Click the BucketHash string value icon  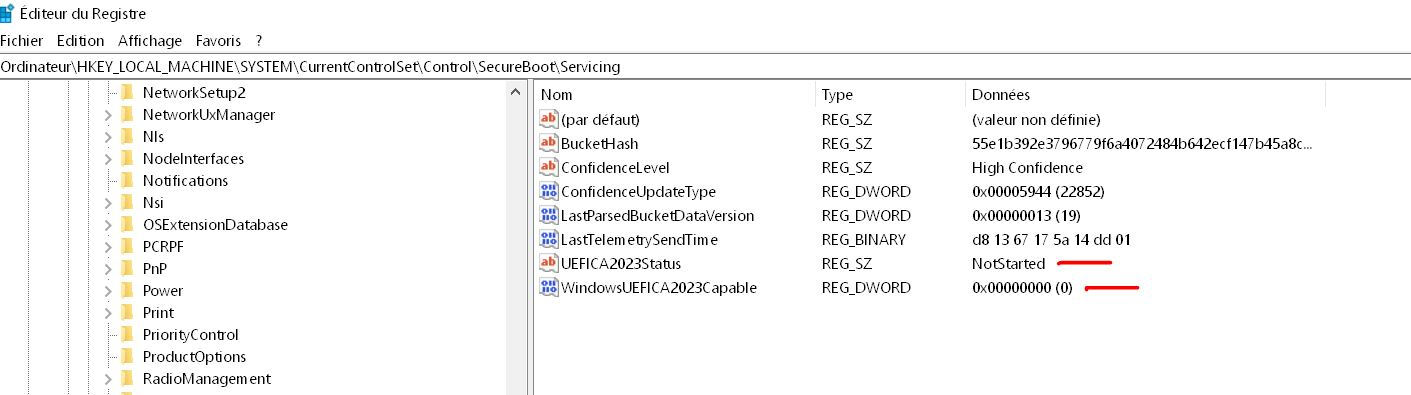coord(548,143)
